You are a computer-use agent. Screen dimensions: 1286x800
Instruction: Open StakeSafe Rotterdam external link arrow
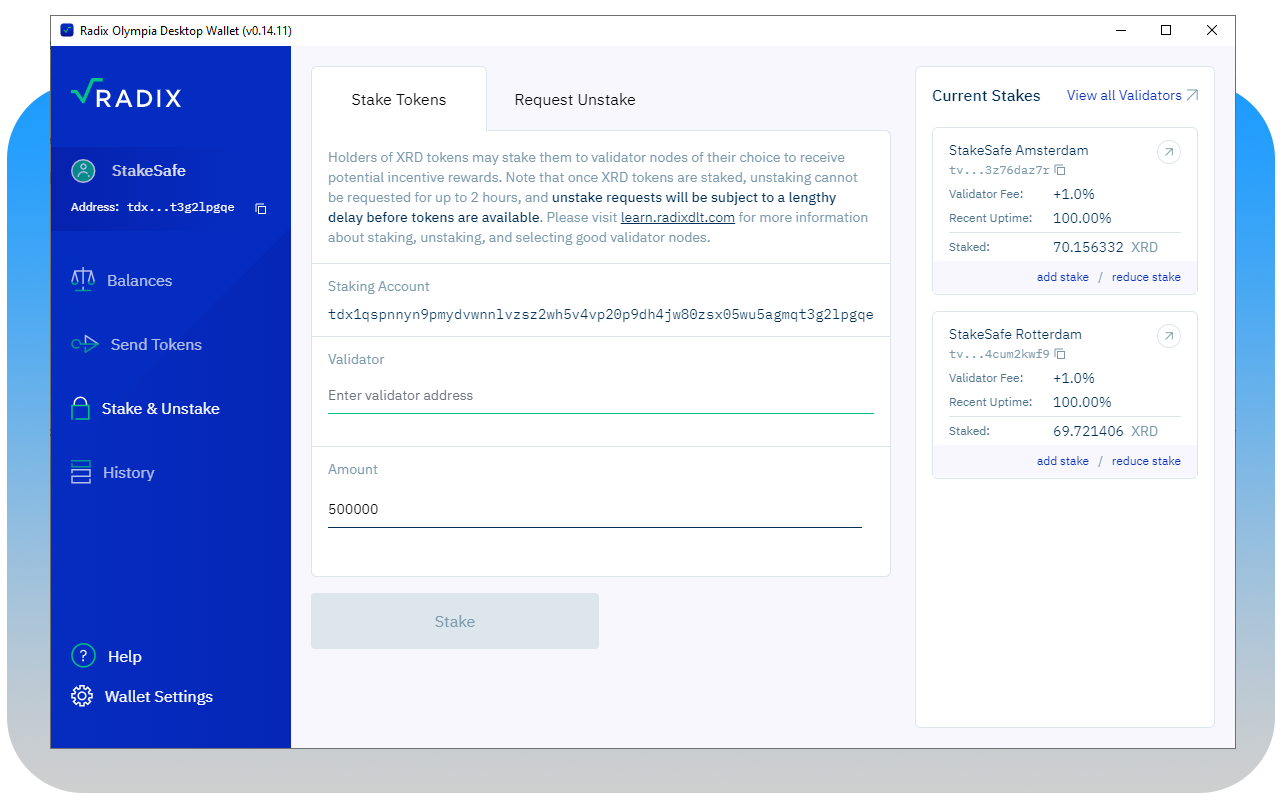coord(1168,336)
